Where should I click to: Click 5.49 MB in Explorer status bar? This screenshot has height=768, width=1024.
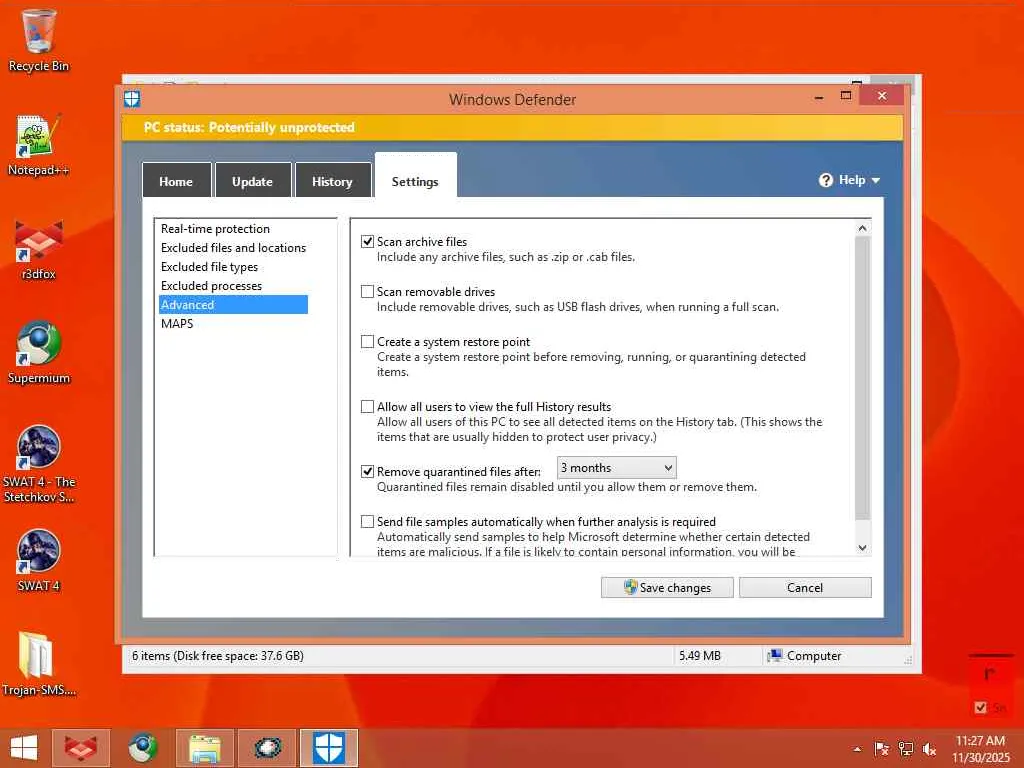[699, 656]
